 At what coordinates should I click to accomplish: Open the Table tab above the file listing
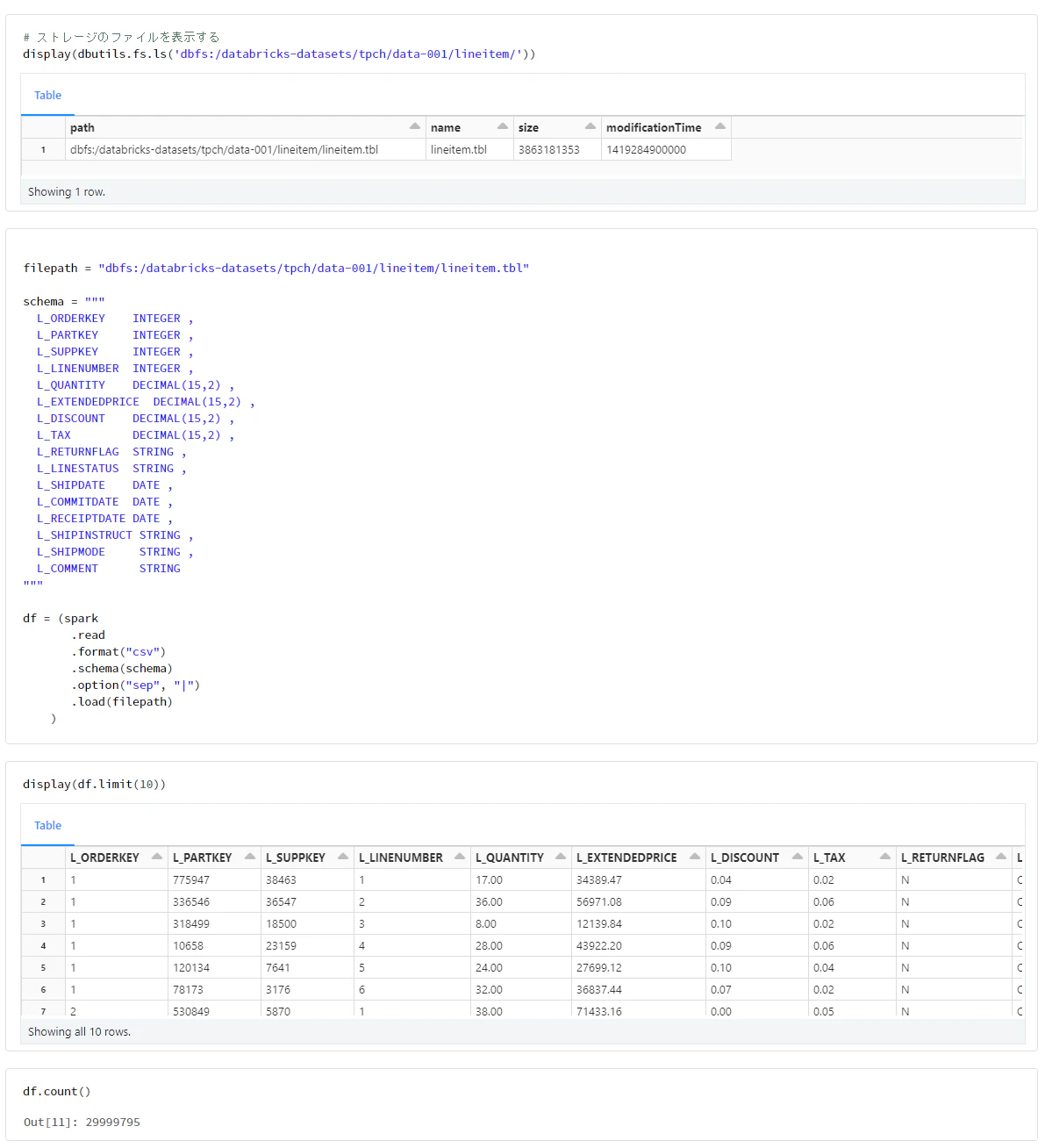click(x=47, y=96)
